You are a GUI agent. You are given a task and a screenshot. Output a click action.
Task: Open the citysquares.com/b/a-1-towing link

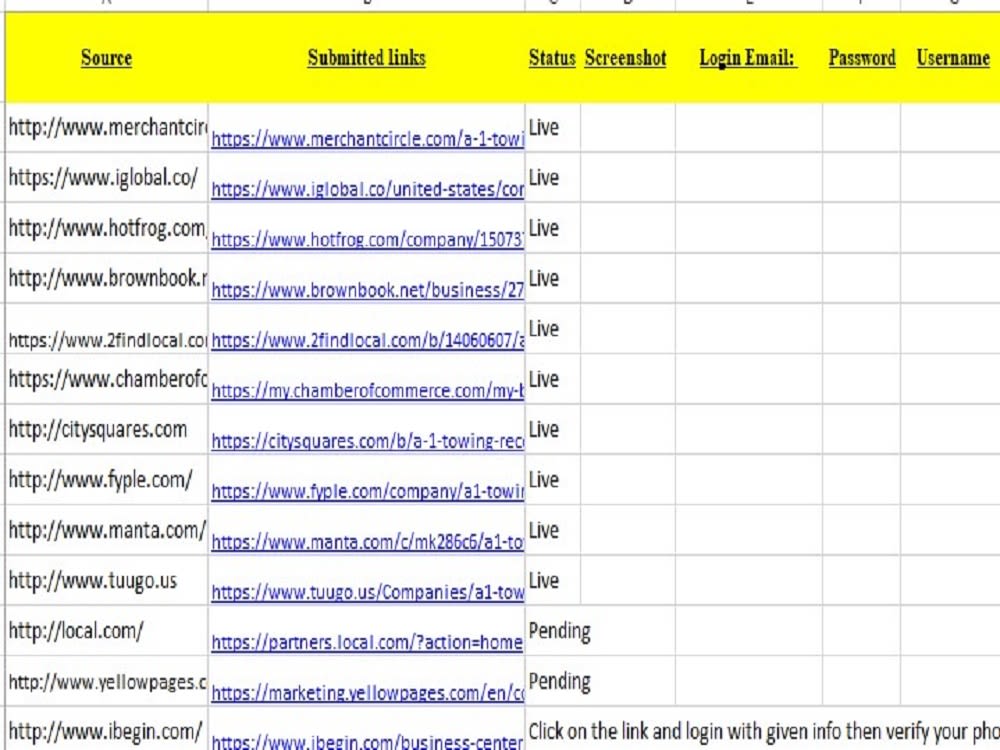pyautogui.click(x=367, y=441)
